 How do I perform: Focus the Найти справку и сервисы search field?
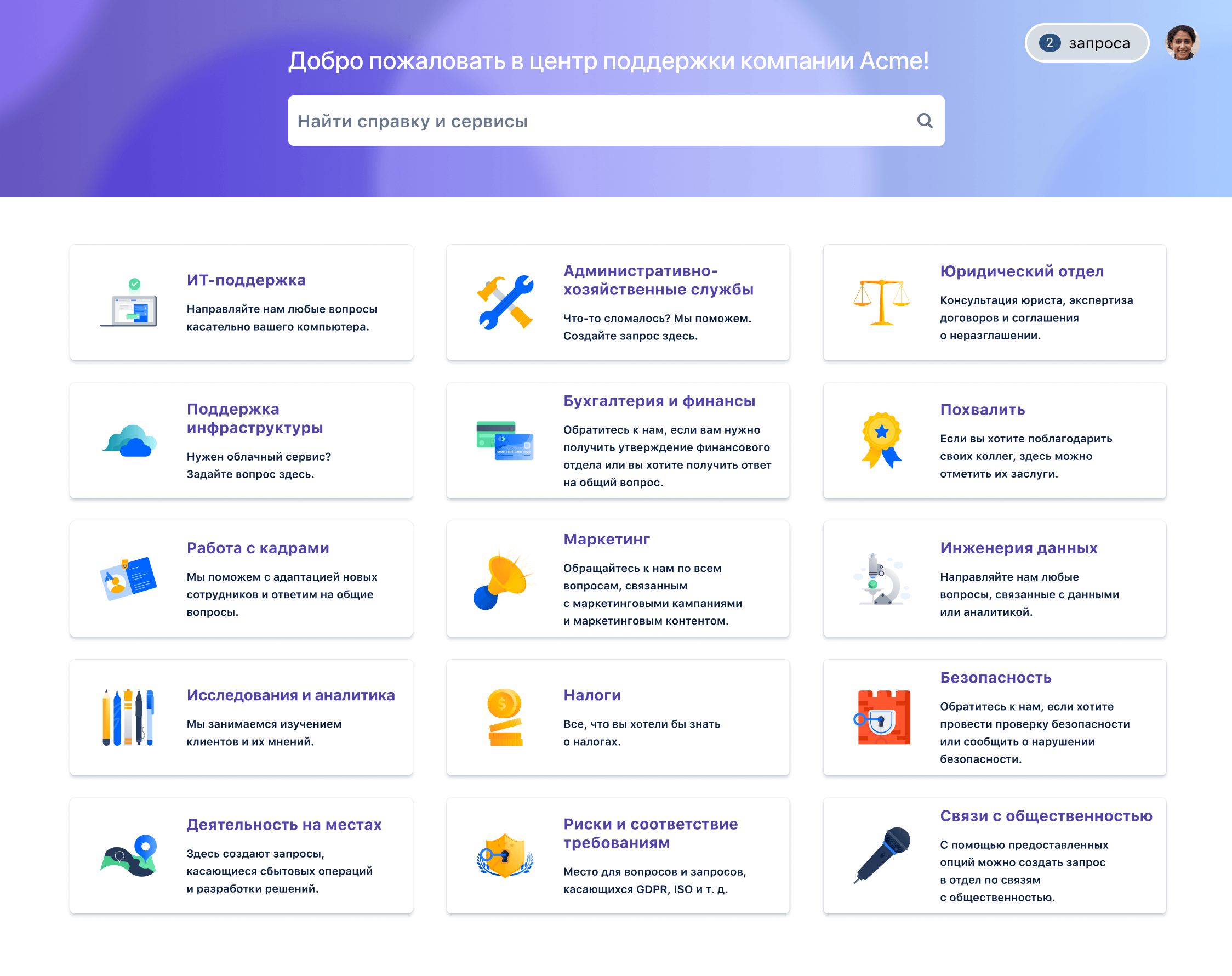(600, 121)
